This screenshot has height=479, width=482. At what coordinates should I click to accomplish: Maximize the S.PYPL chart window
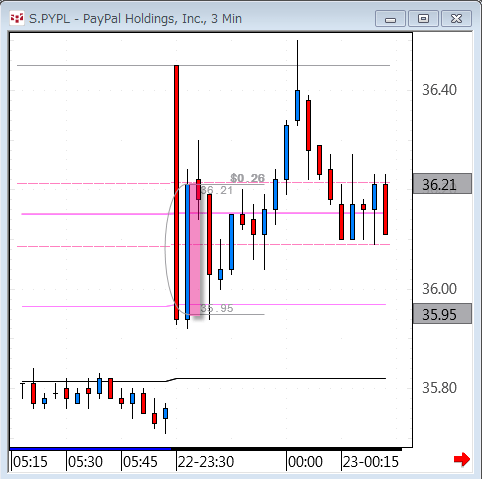(x=423, y=19)
